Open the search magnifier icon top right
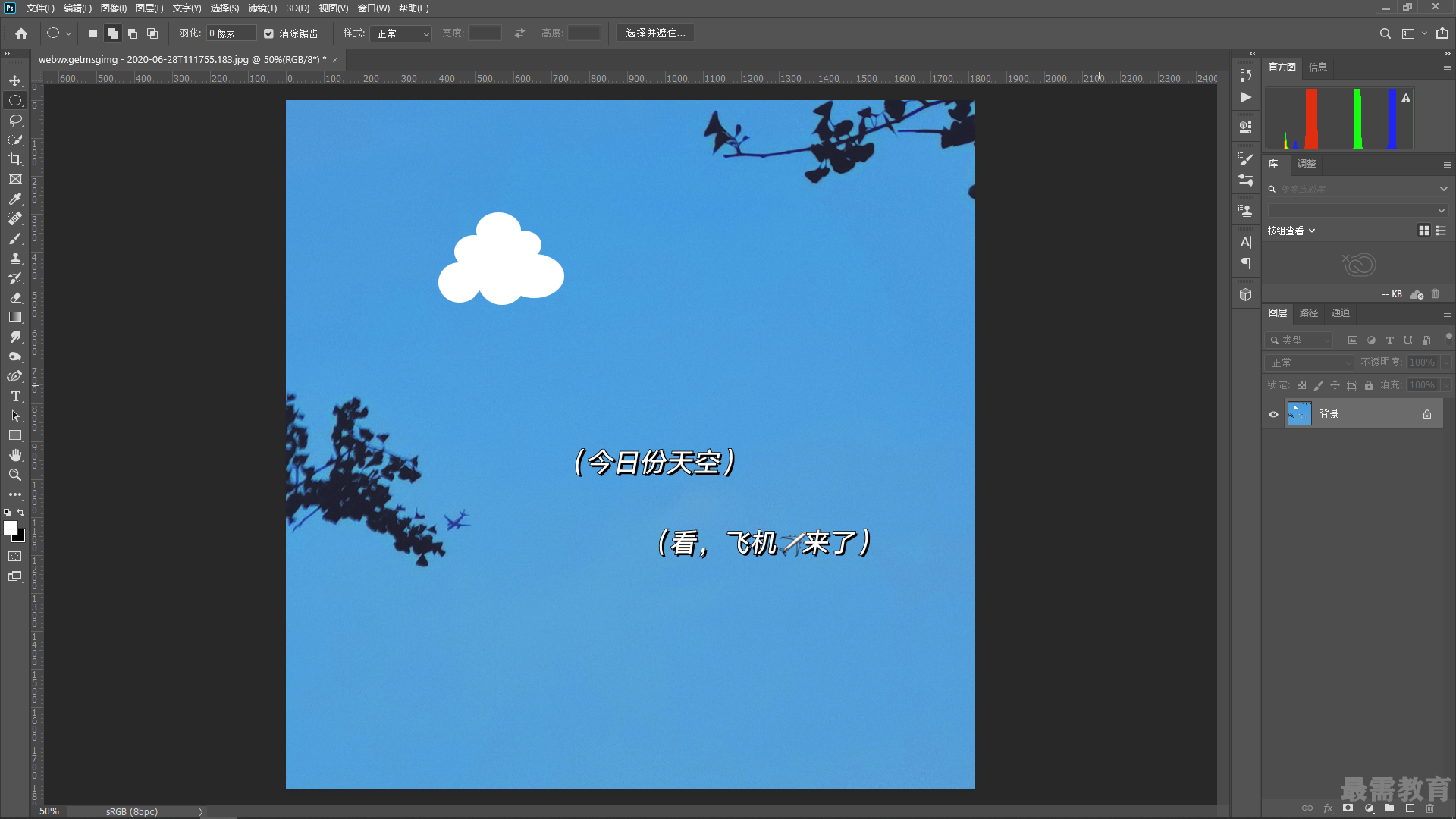This screenshot has width=1456, height=819. (x=1385, y=33)
